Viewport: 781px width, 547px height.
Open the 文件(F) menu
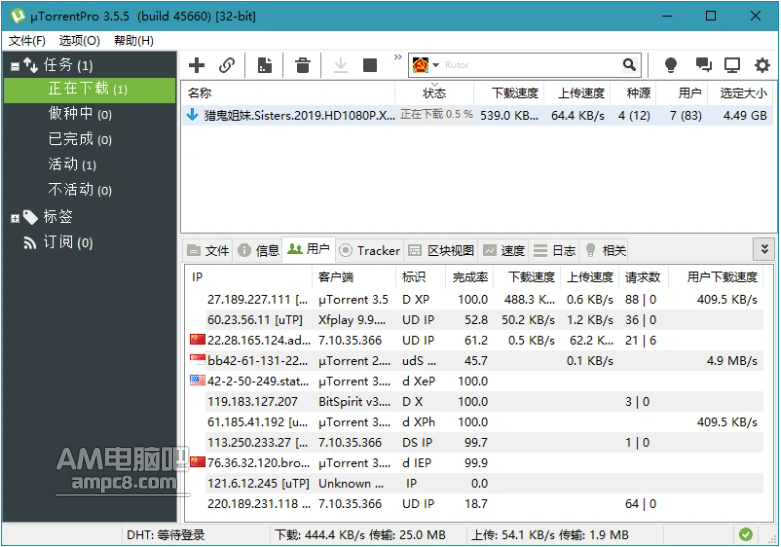coord(27,40)
